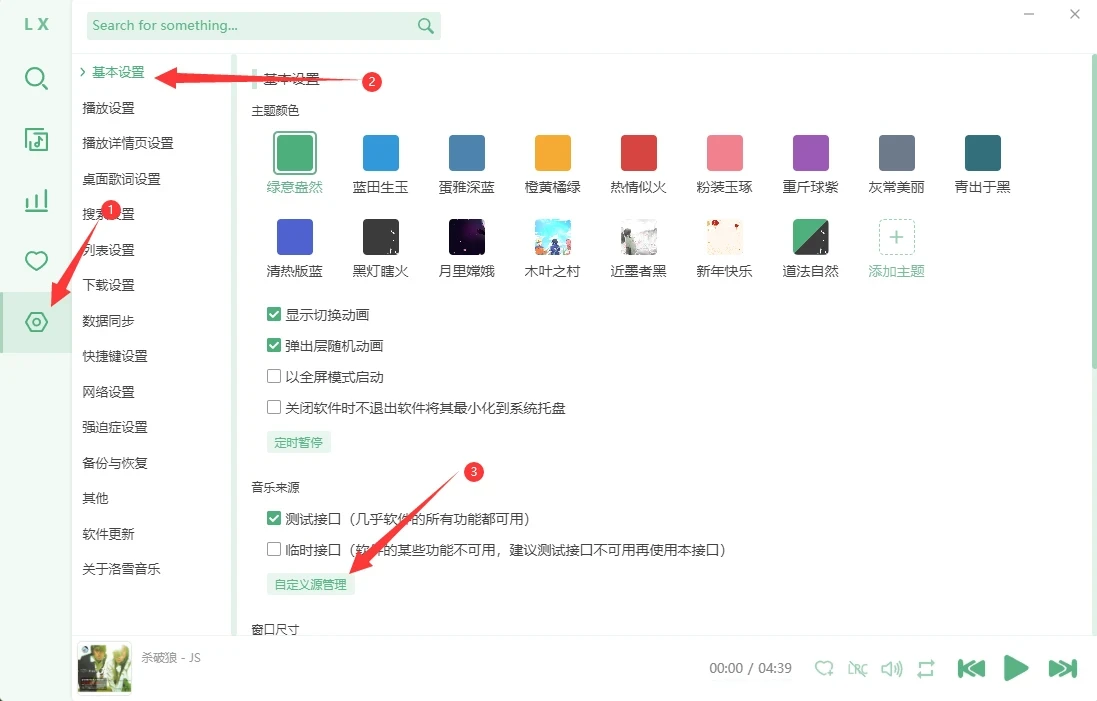This screenshot has width=1097, height=701.
Task: Enable 临时接口 music source checkbox
Action: (x=274, y=549)
